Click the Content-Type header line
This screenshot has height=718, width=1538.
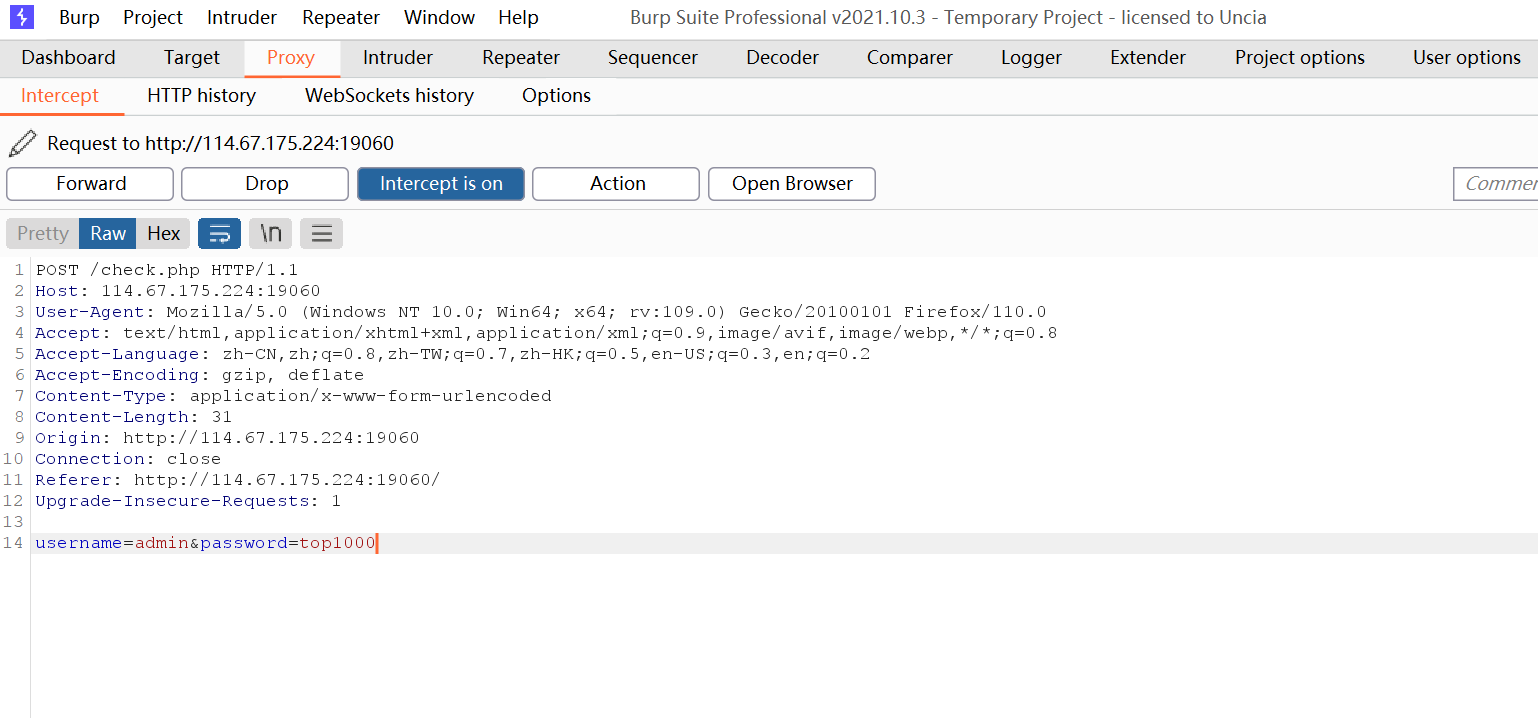293,396
